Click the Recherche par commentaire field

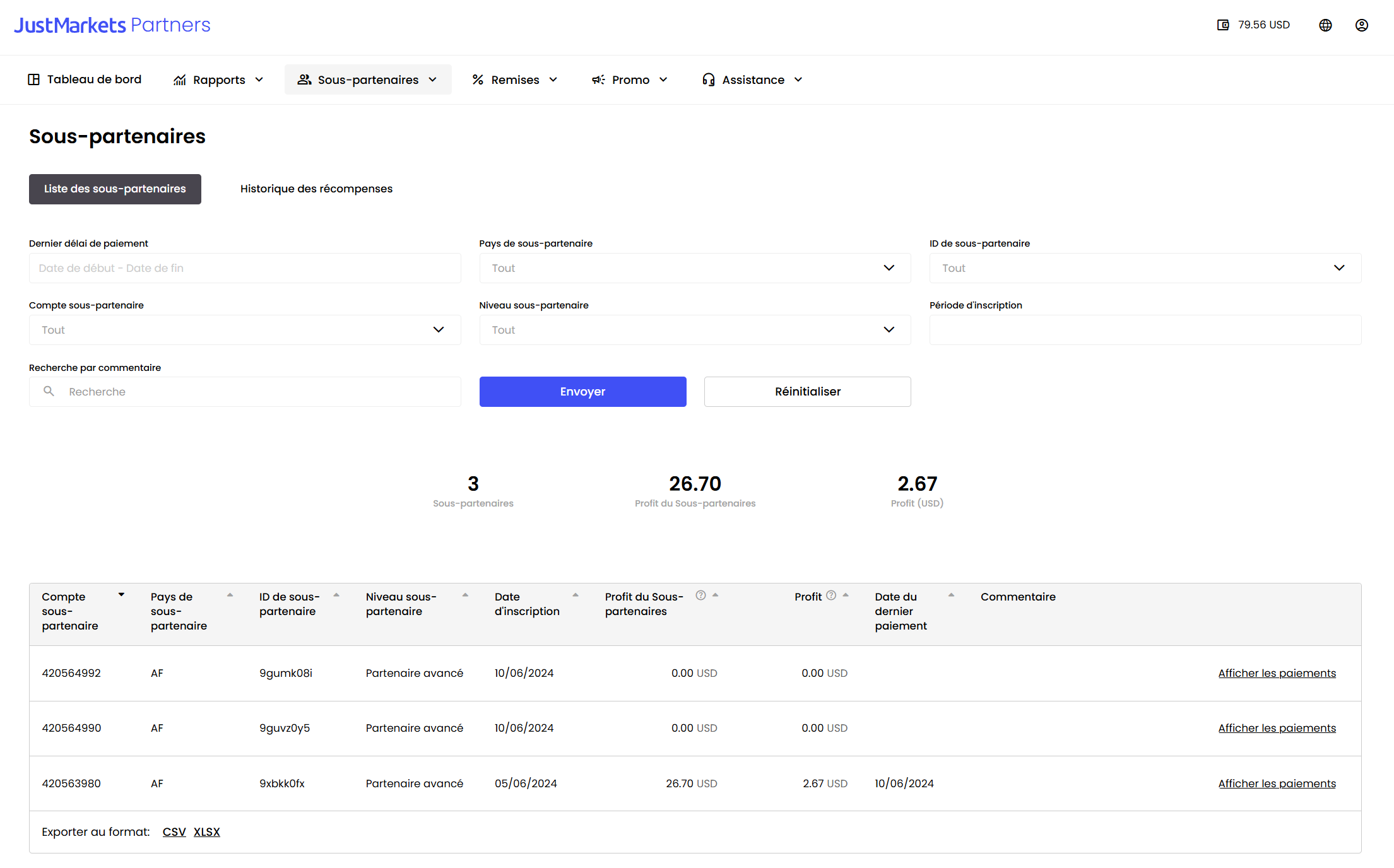point(252,392)
